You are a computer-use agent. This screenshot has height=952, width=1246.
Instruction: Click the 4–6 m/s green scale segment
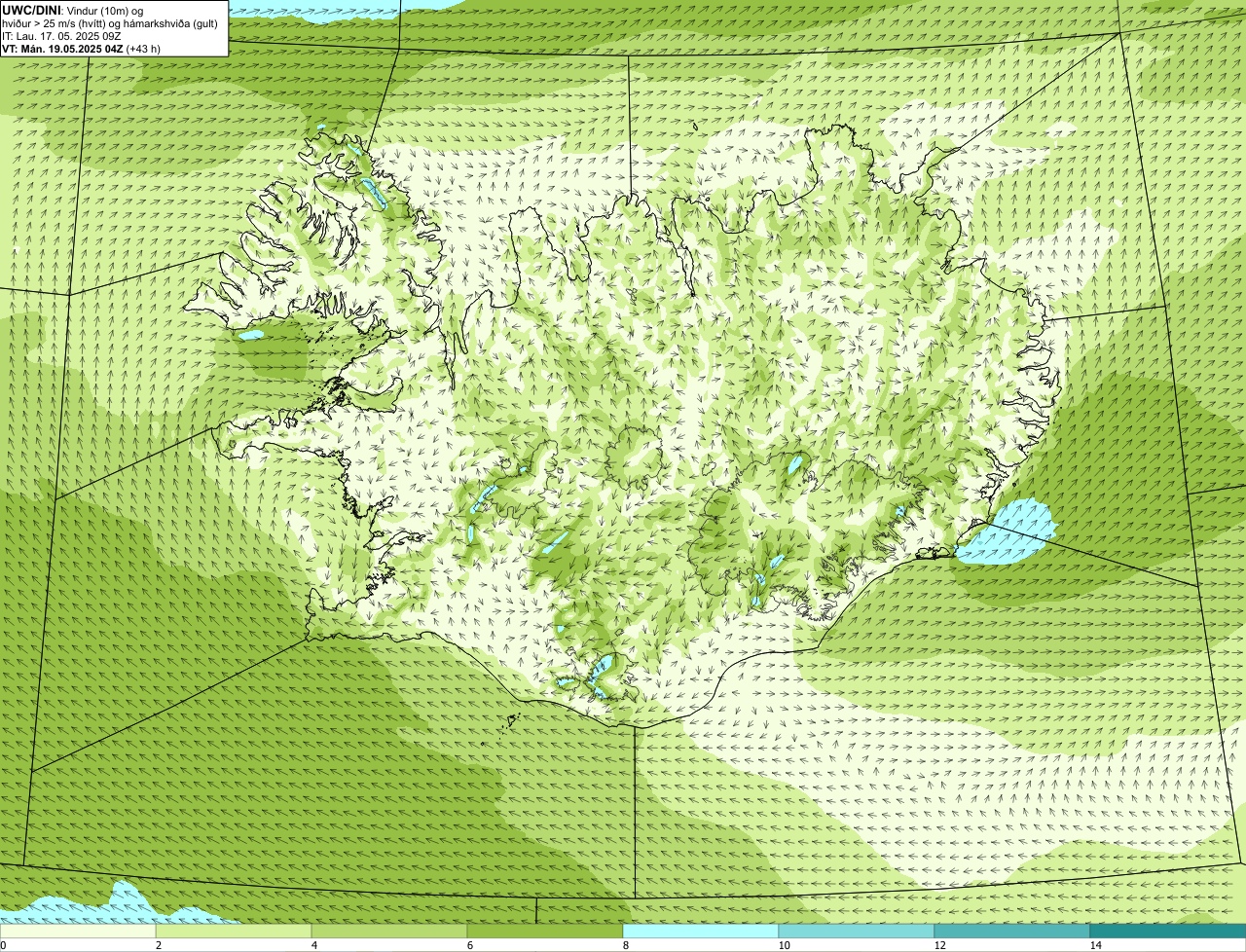[x=389, y=931]
